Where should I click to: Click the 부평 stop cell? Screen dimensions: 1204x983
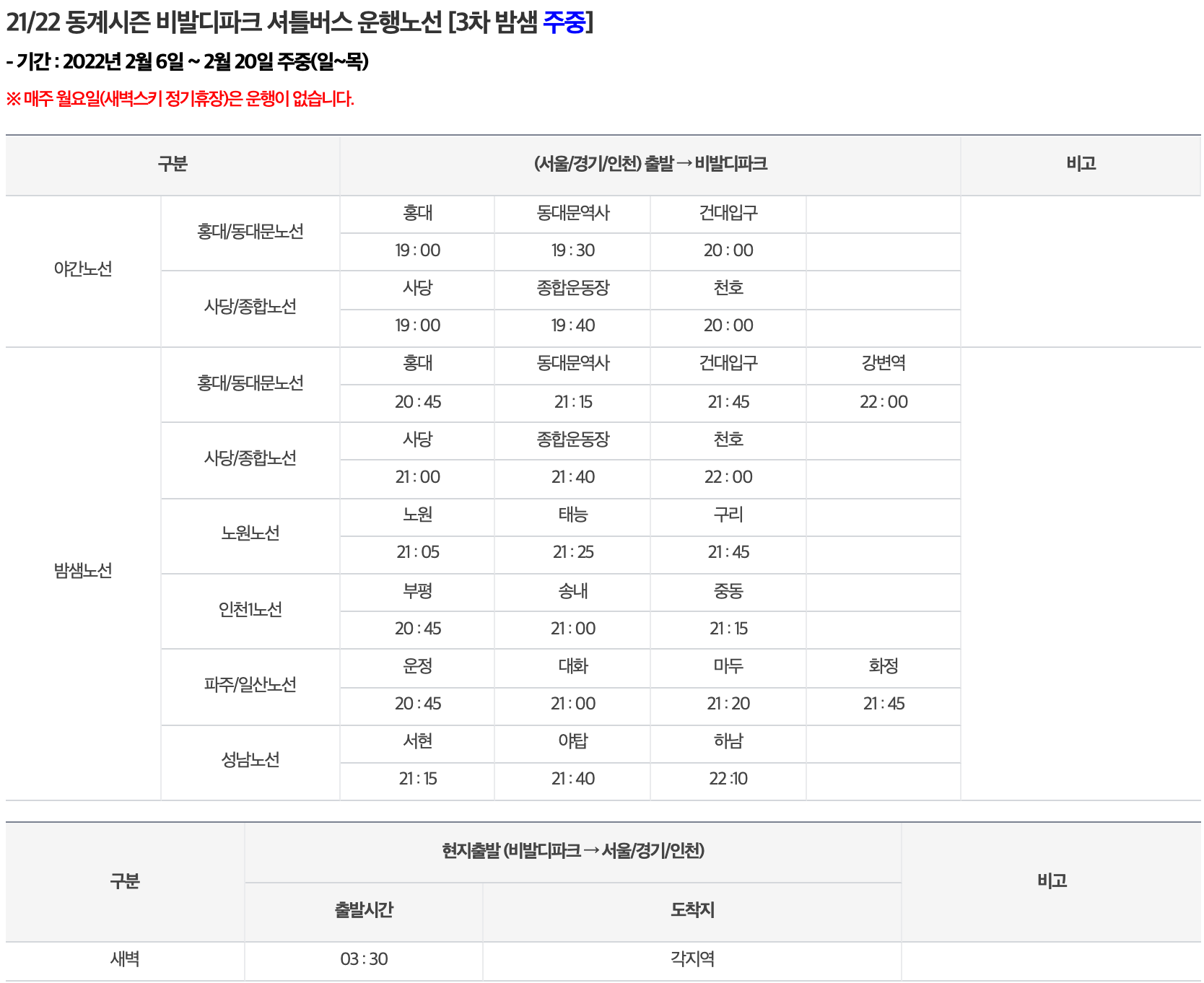[x=417, y=591]
